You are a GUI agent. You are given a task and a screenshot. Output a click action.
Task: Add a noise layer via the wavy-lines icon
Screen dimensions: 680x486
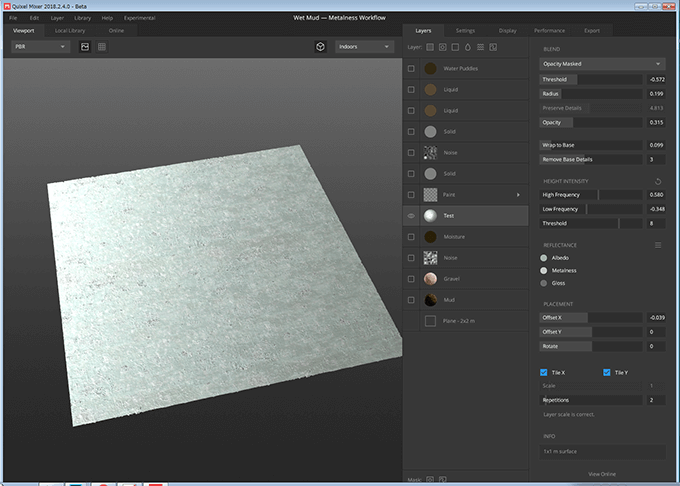click(481, 47)
